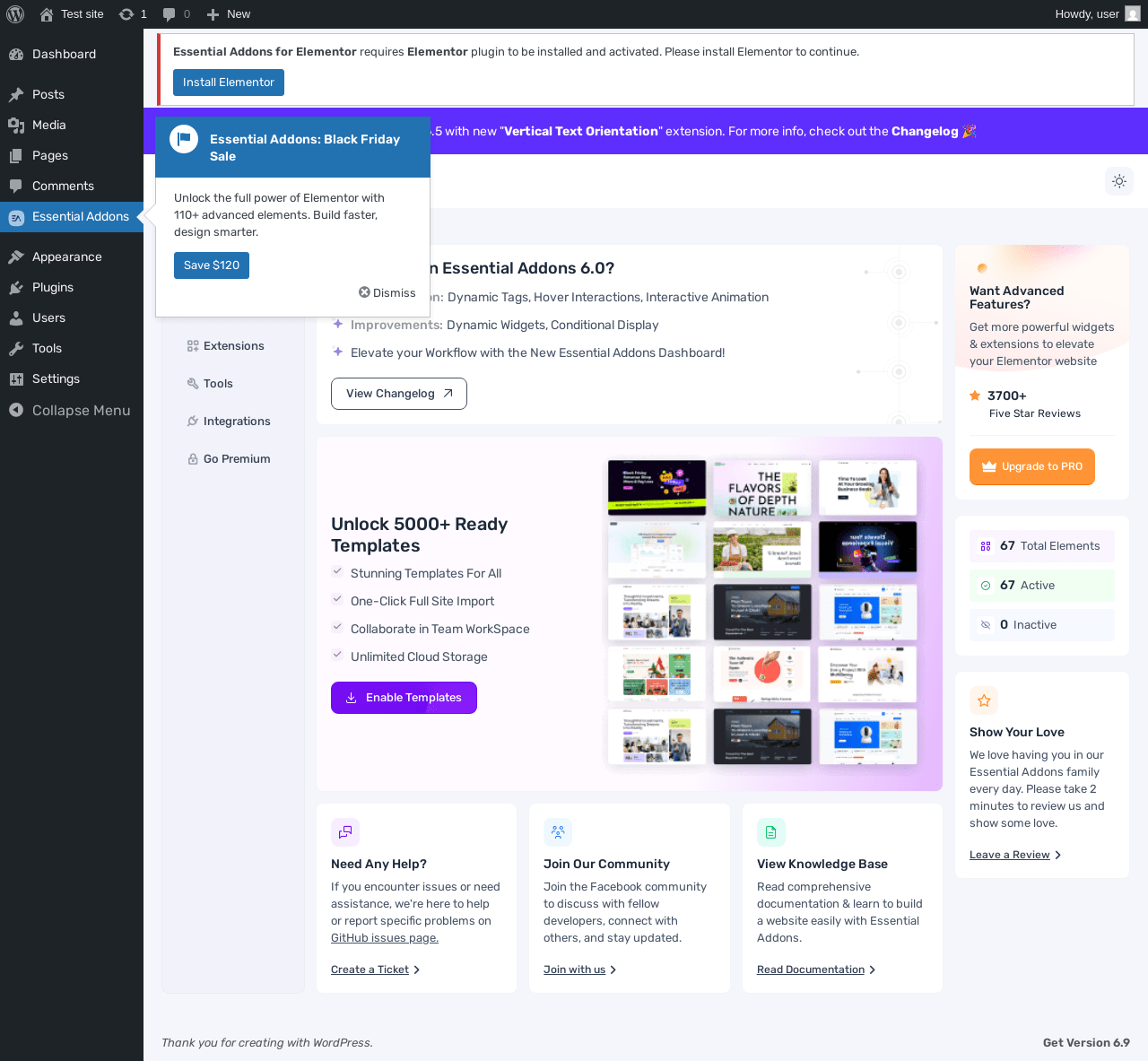Open the Plugins menu
This screenshot has width=1148, height=1061.
[x=72, y=287]
